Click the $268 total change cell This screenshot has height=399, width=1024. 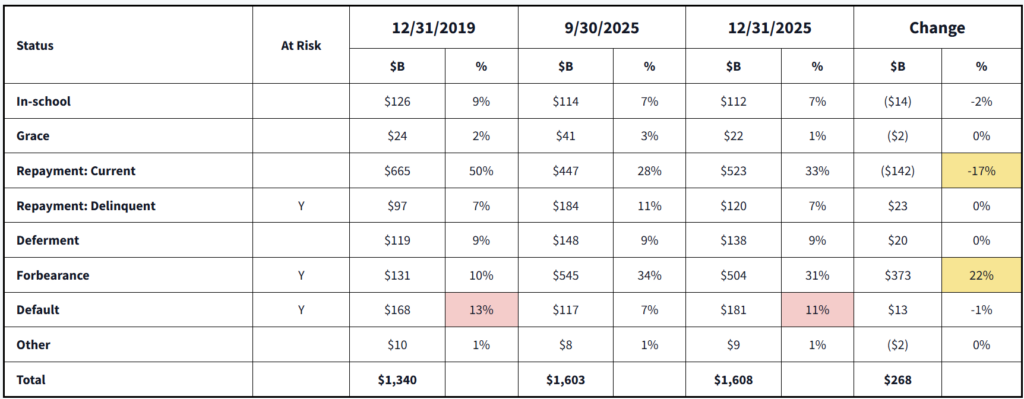click(x=898, y=379)
